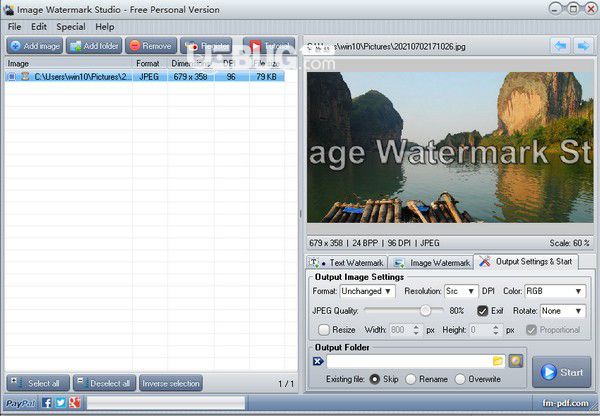Click the Add image toolbar button
This screenshot has height=416, width=600.
(34, 46)
